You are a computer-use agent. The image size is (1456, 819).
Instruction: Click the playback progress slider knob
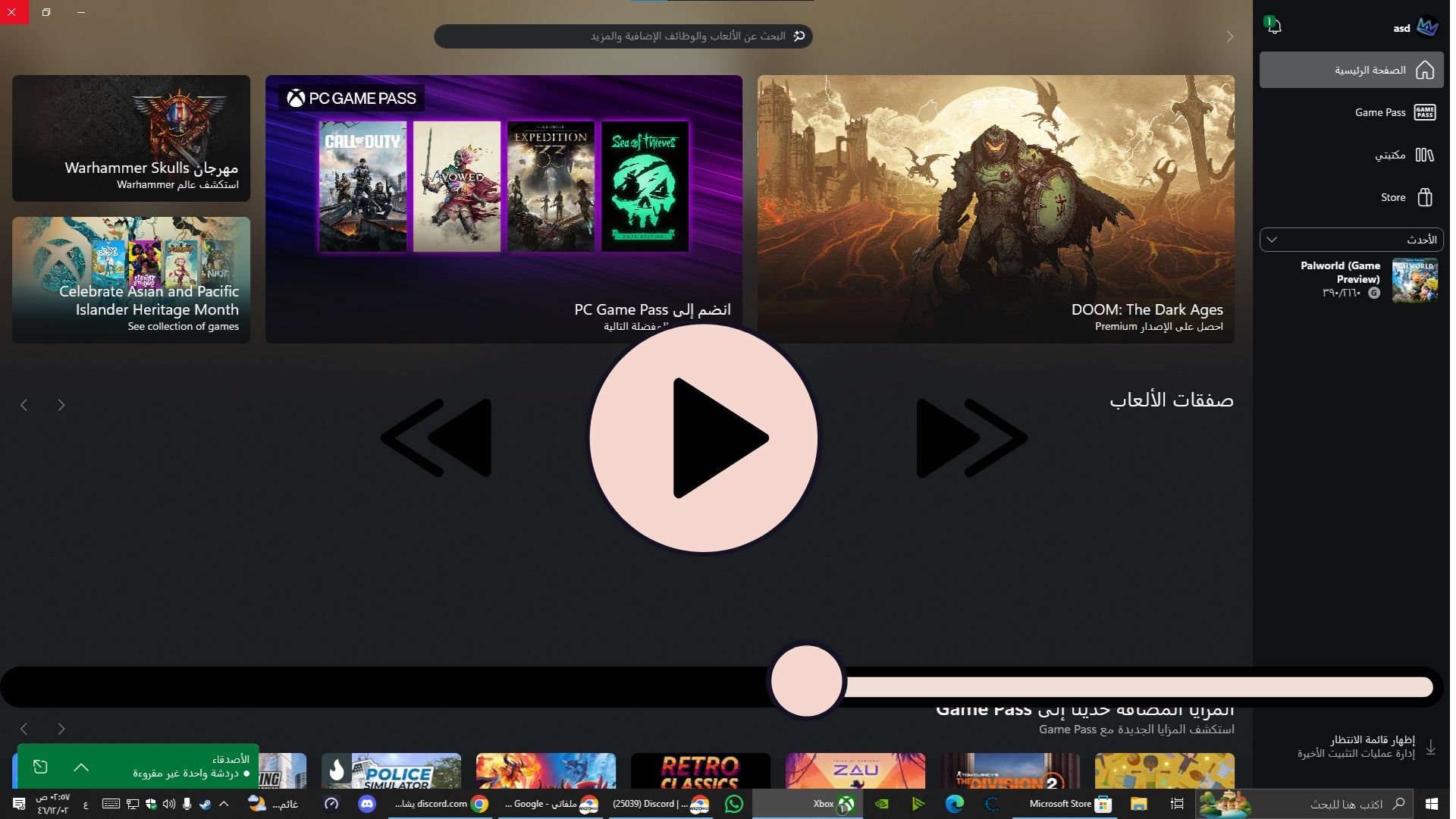point(807,680)
